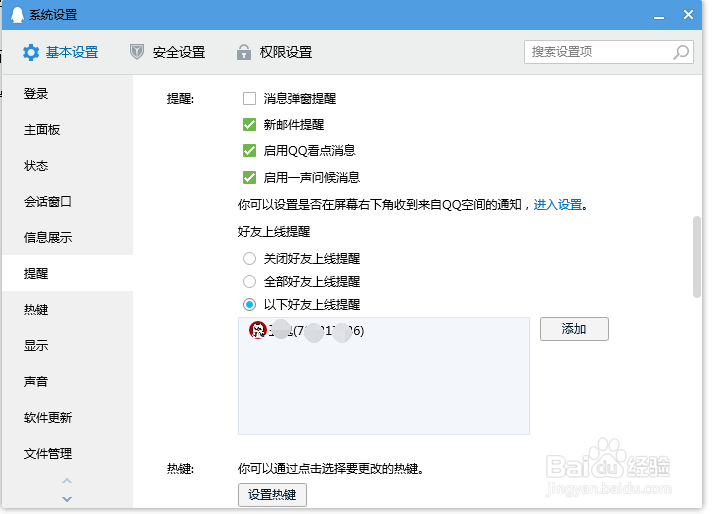The width and height of the screenshot is (712, 514).
Task: Open 状态 section in sidebar
Action: click(68, 166)
